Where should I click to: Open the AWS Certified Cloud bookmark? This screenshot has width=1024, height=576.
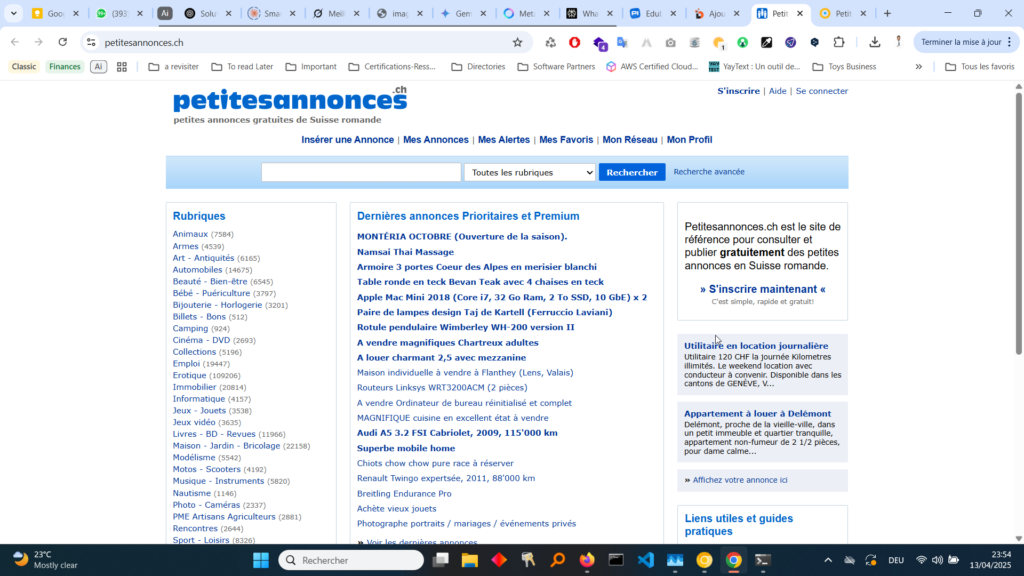[x=652, y=67]
